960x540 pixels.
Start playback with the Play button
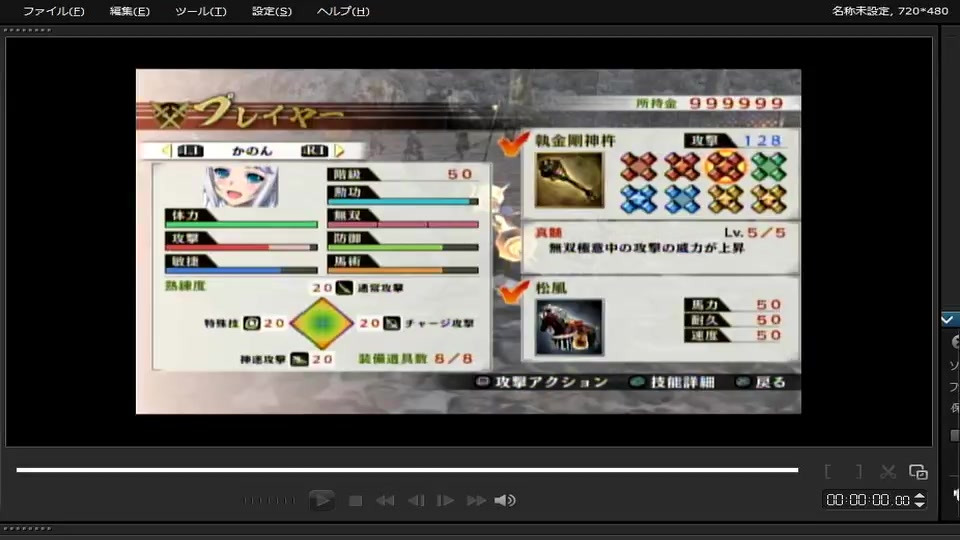(321, 500)
